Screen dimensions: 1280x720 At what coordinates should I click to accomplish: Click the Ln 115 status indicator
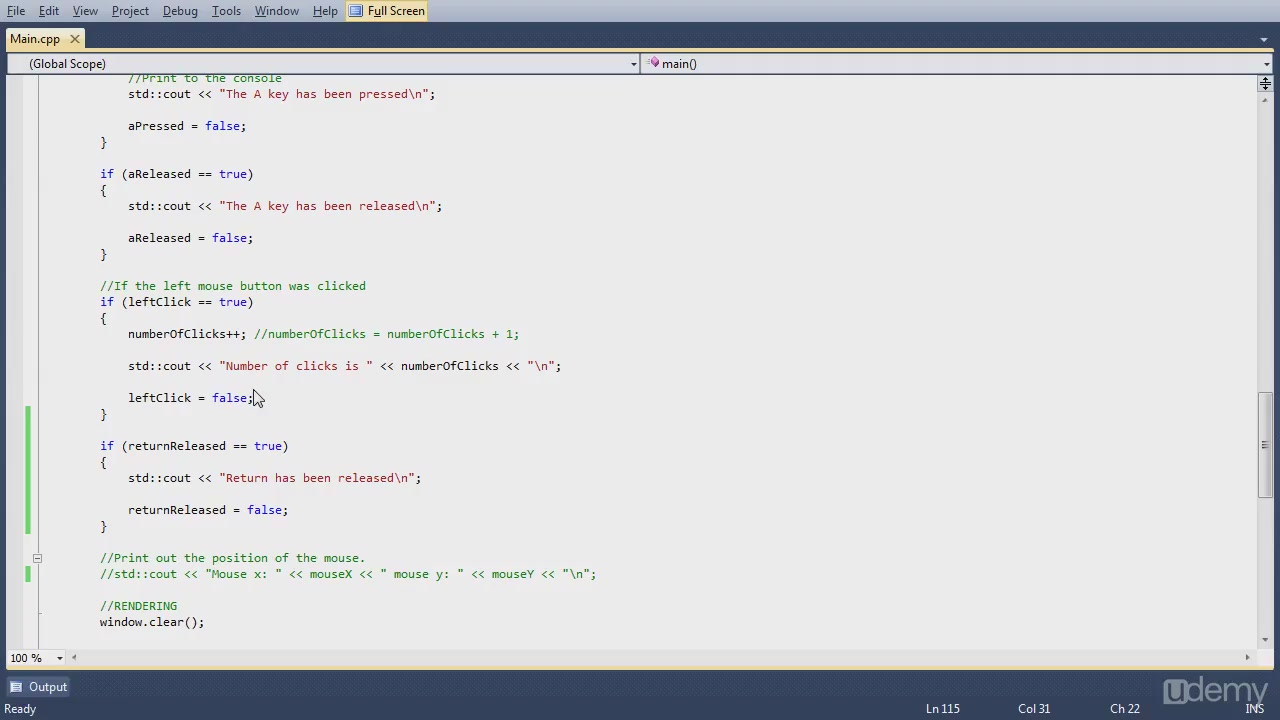[x=942, y=709]
